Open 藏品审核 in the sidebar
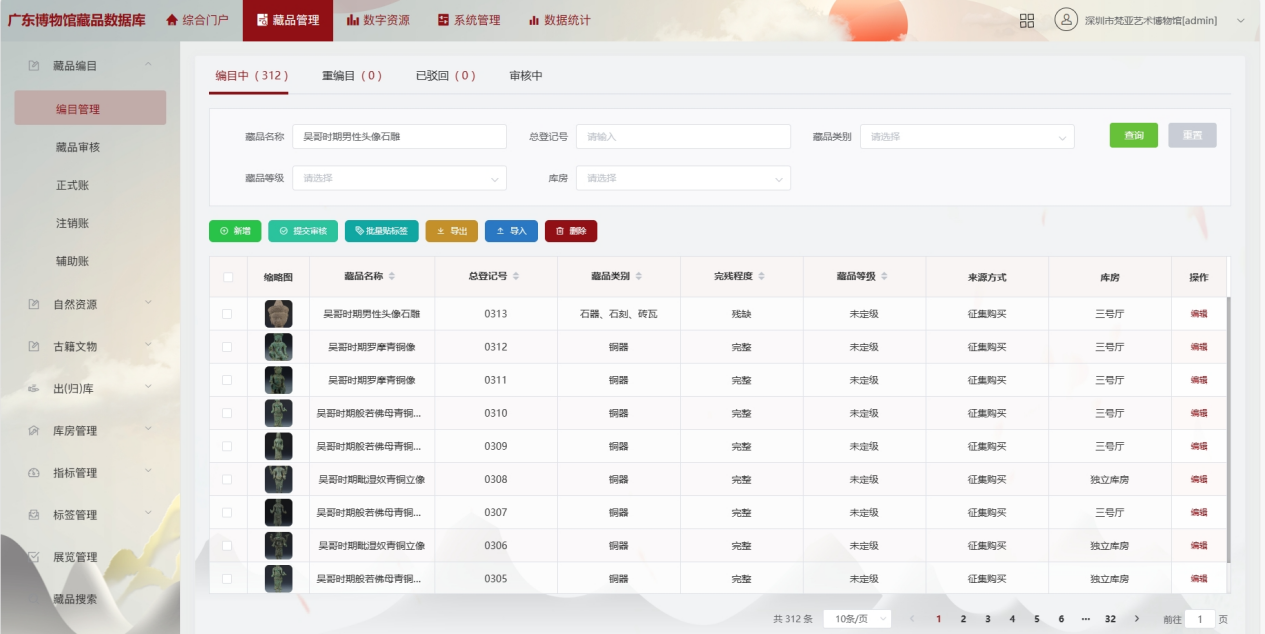1265x634 pixels. tap(78, 147)
